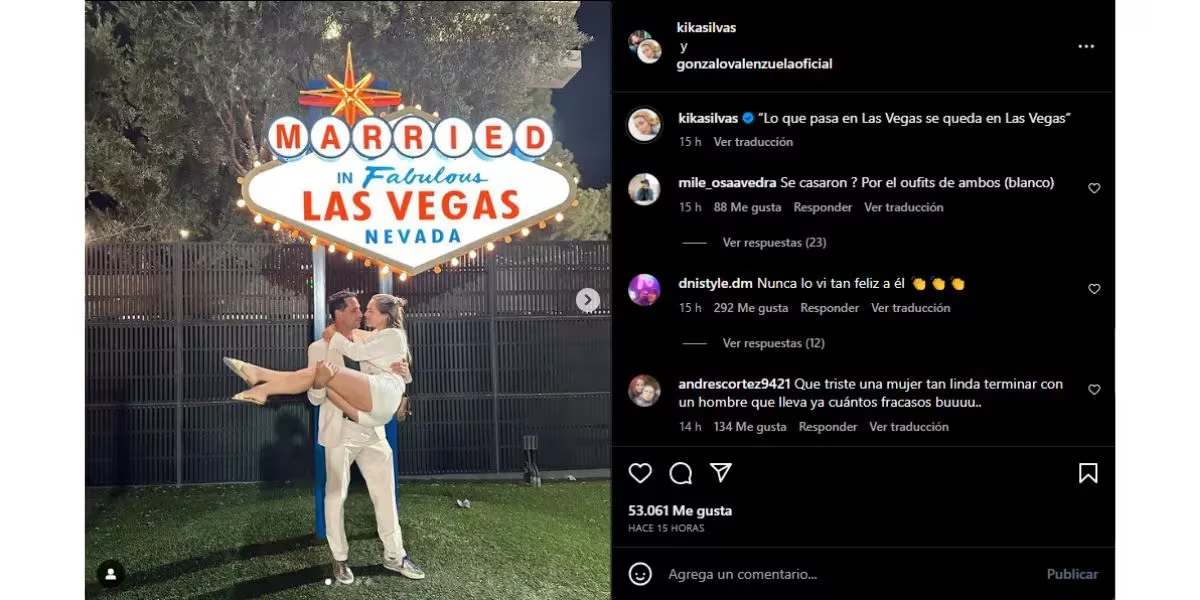Open gonzalovalenzuelaoficial profile link

coord(755,64)
